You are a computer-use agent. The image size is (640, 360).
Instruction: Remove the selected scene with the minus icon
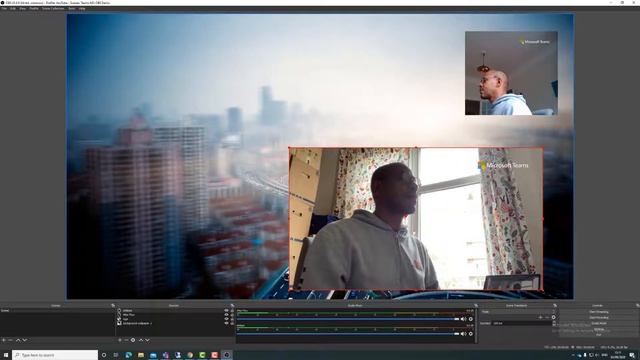point(10,340)
